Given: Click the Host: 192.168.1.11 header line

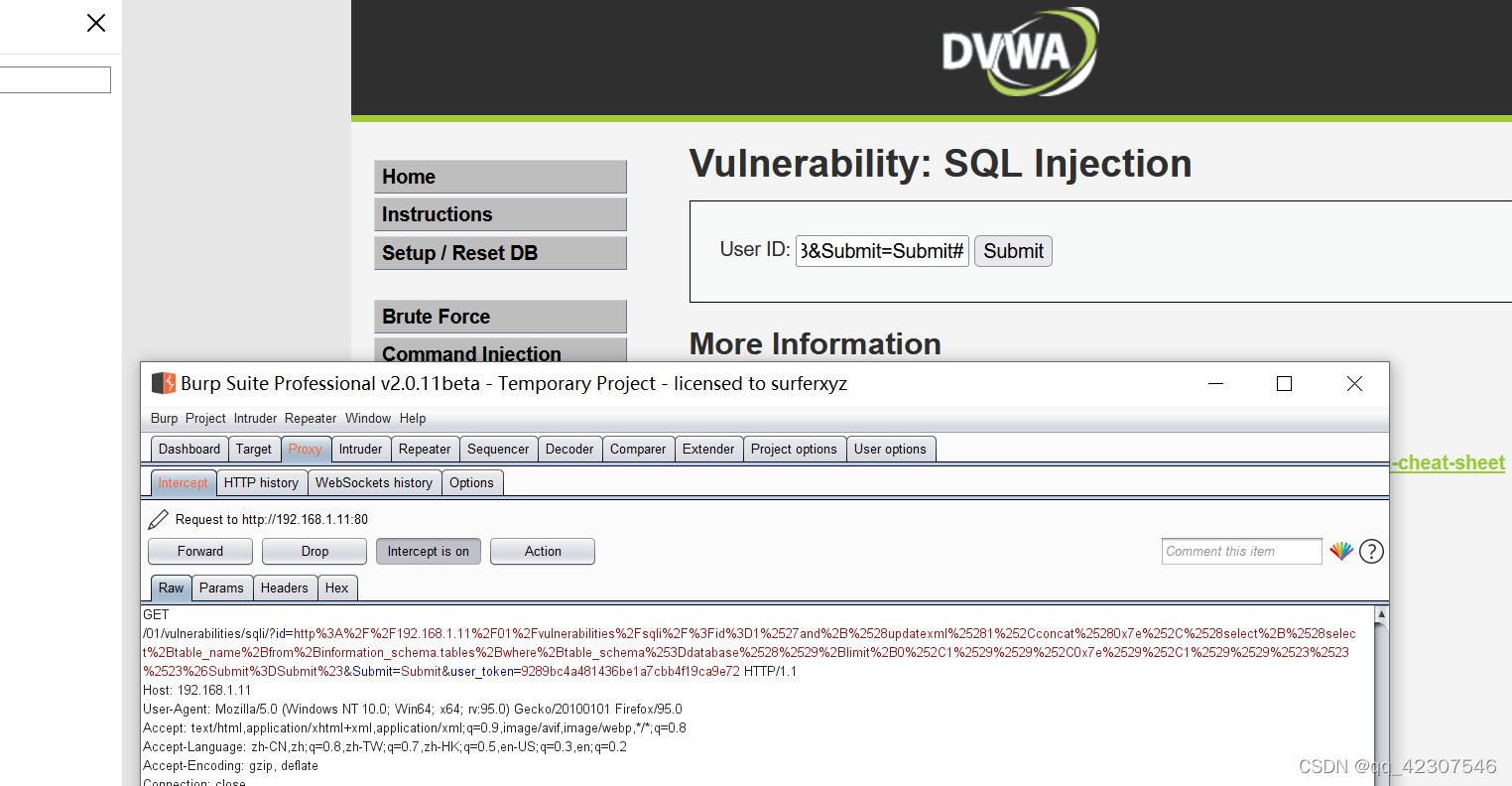Looking at the screenshot, I should tap(197, 690).
